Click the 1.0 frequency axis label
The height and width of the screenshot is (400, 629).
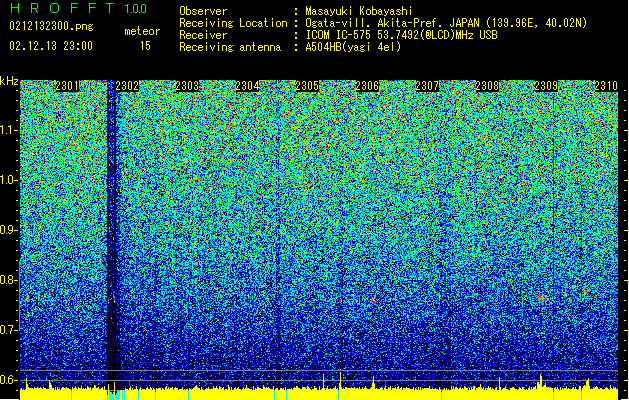[x=9, y=180]
